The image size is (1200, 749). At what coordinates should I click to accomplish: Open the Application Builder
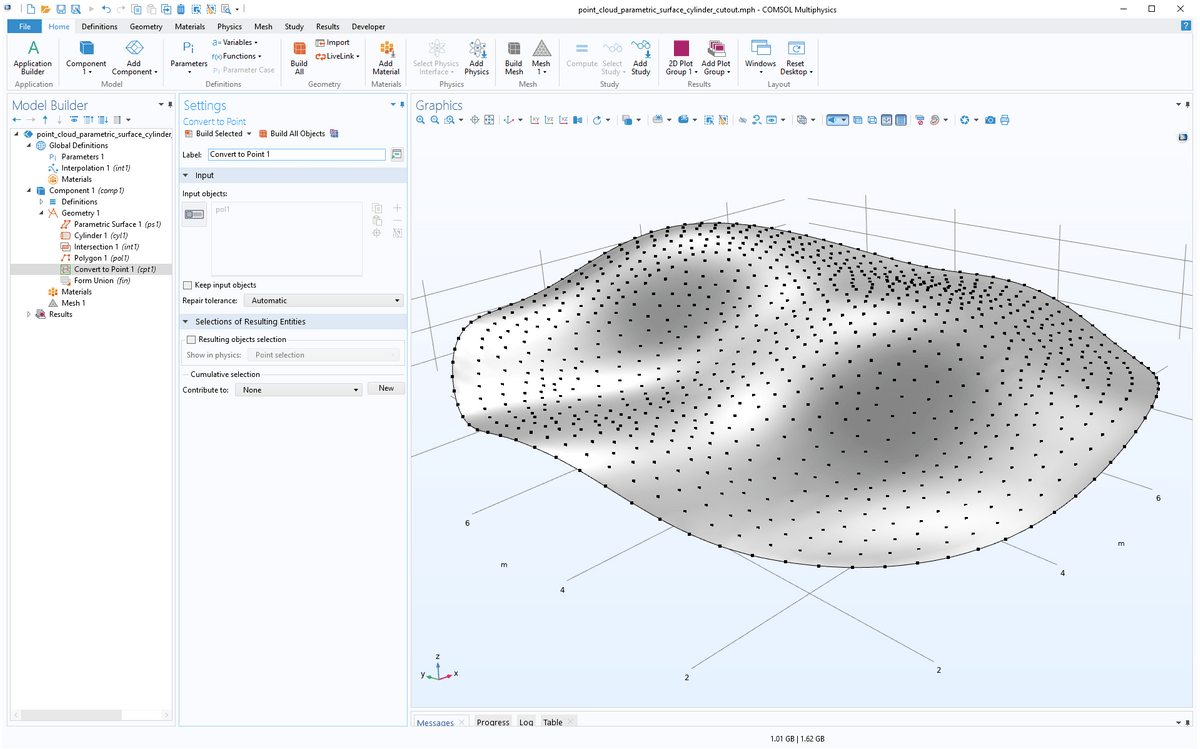click(33, 58)
